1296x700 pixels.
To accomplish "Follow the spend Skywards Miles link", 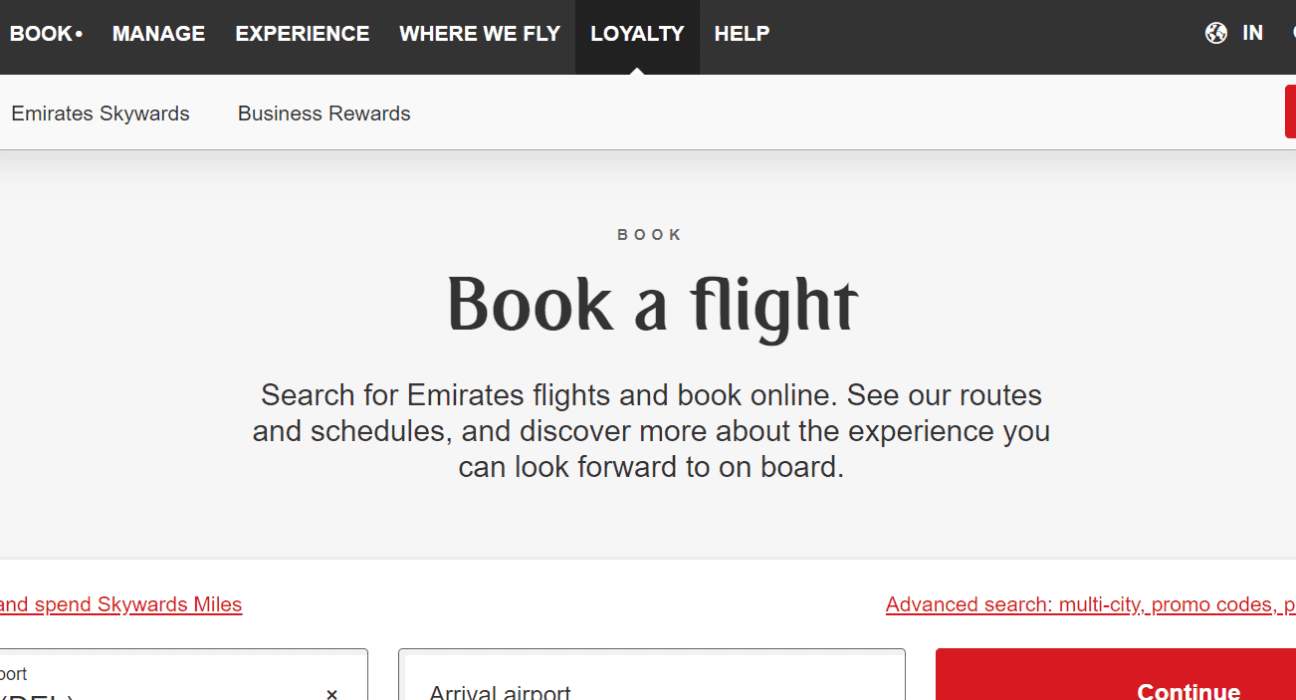I will click(121, 604).
